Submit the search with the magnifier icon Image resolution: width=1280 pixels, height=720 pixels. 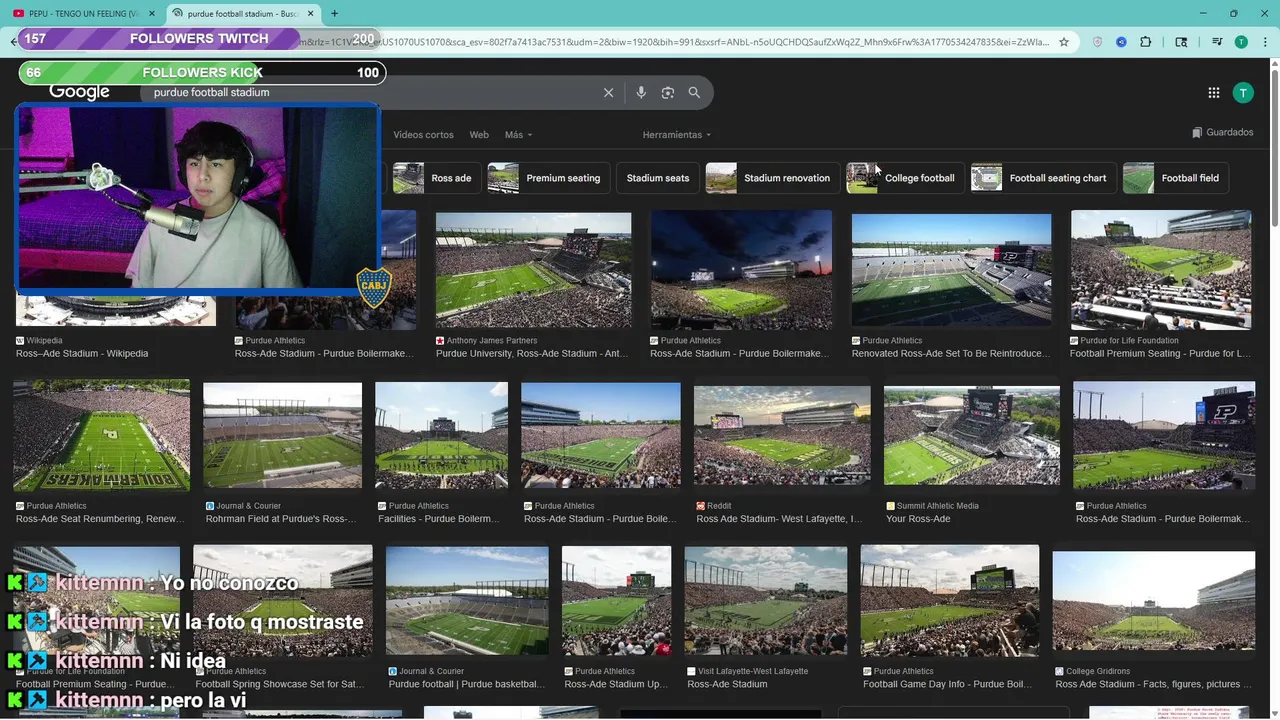(x=694, y=92)
